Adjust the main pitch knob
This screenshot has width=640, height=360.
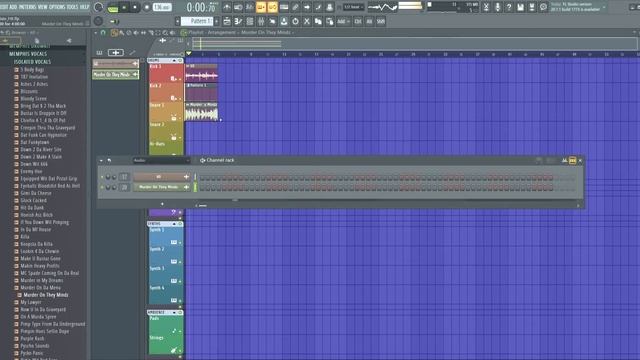[x=98, y=21]
